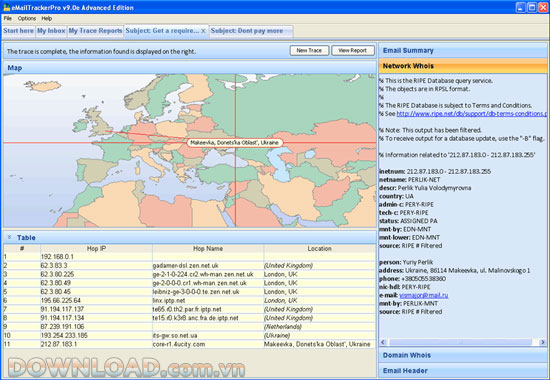The image size is (550, 380).
Task: Select hop name leibniz-ge-3-0-0-0.te.zen.net.uk
Action: tap(196, 292)
